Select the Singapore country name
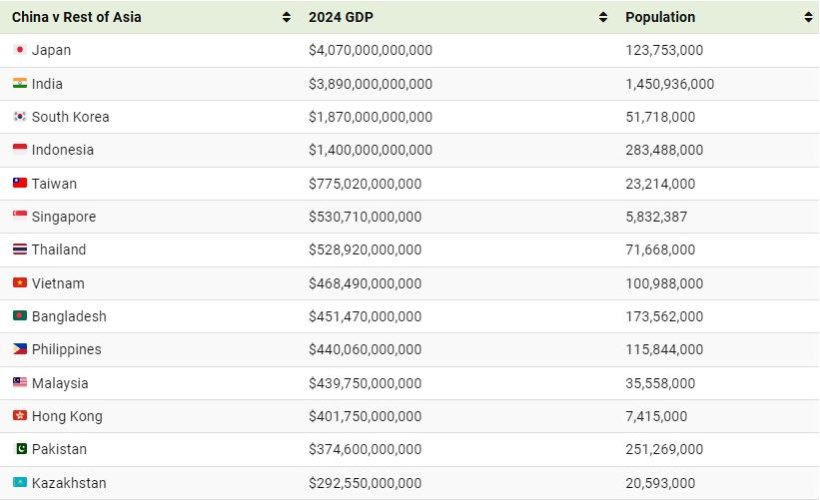The width and height of the screenshot is (820, 500). point(64,217)
